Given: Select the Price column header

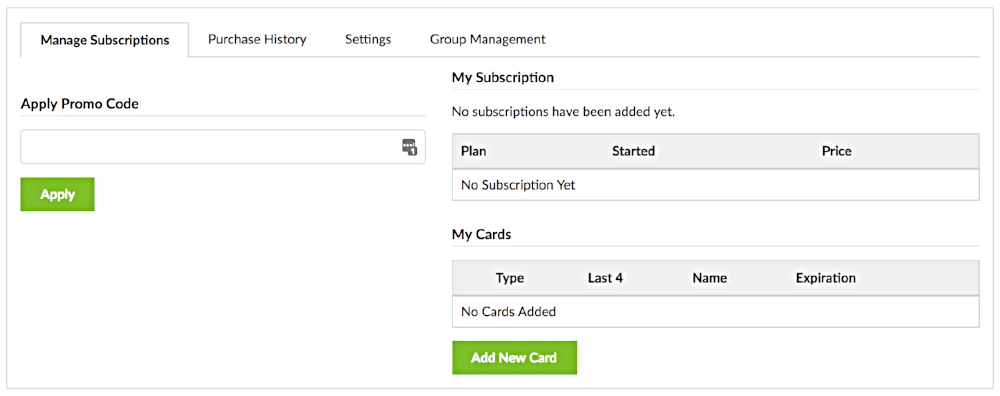Looking at the screenshot, I should (837, 151).
